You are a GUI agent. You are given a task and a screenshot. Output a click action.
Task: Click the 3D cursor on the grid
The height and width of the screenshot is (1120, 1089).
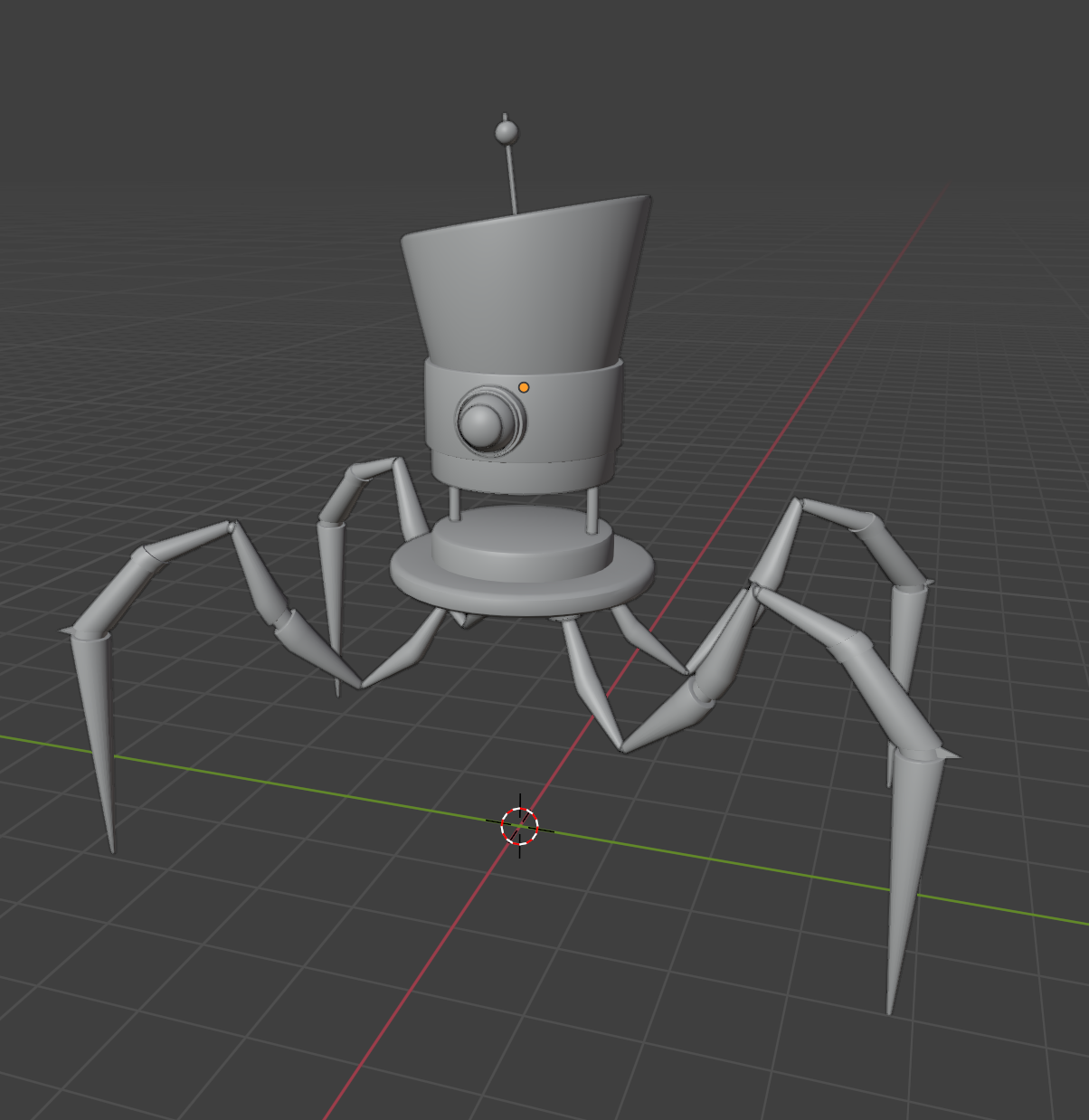coord(519,825)
